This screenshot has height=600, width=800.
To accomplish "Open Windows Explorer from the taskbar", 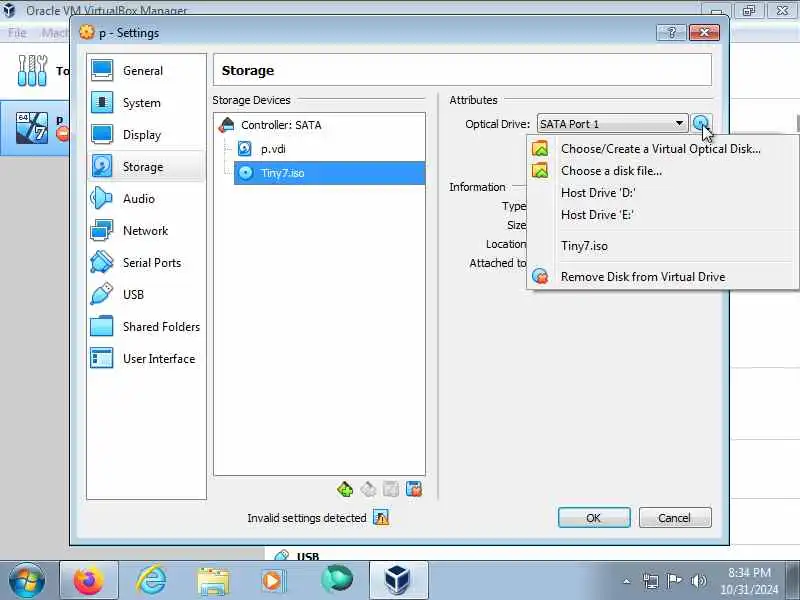I will tap(213, 581).
